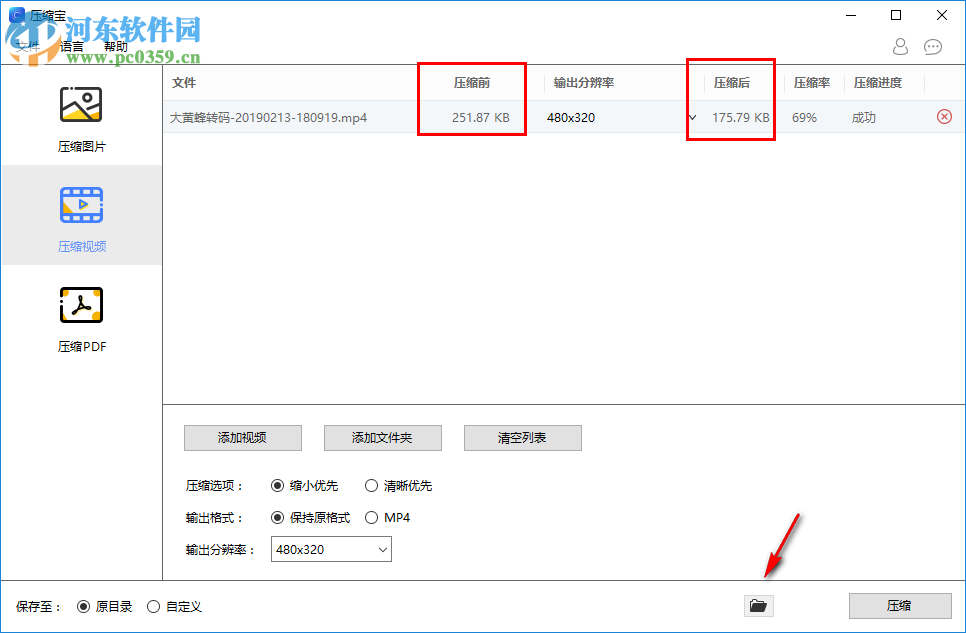This screenshot has height=633, width=966.
Task: Click the 添加文件夹 button
Action: point(382,438)
